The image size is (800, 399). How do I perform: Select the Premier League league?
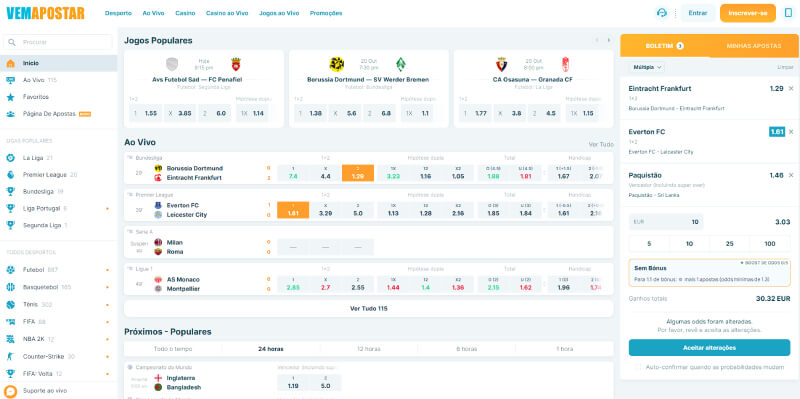(x=59, y=174)
